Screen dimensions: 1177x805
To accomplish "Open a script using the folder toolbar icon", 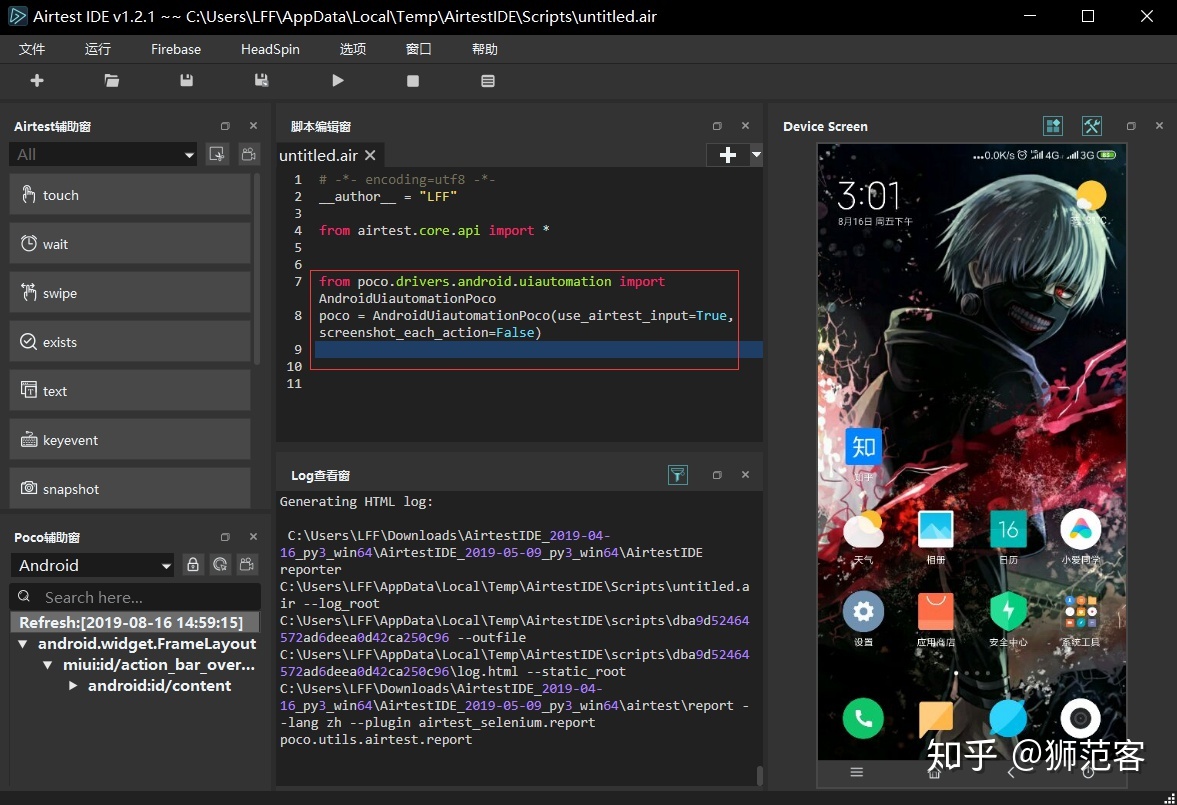I will coord(112,80).
